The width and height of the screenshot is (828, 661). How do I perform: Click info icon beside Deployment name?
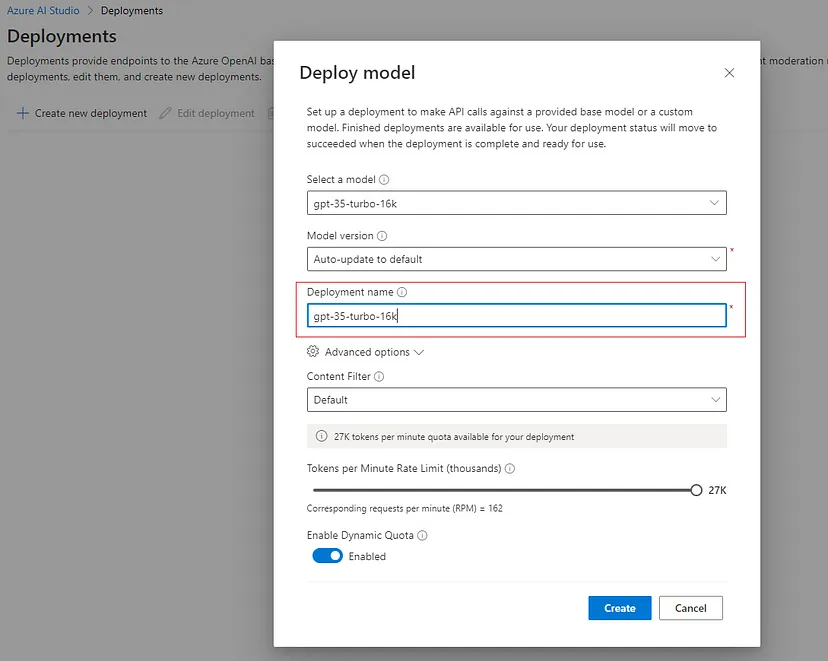click(402, 292)
